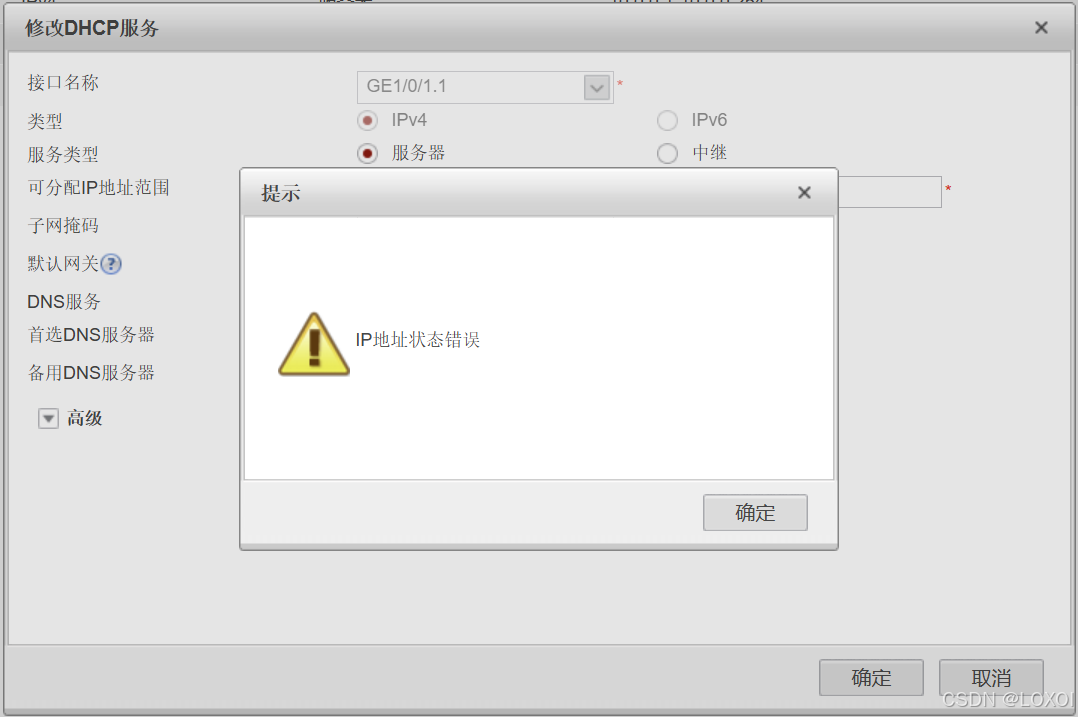Viewport: 1078px width, 717px height.
Task: Click the 高级 label text
Action: pos(85,418)
